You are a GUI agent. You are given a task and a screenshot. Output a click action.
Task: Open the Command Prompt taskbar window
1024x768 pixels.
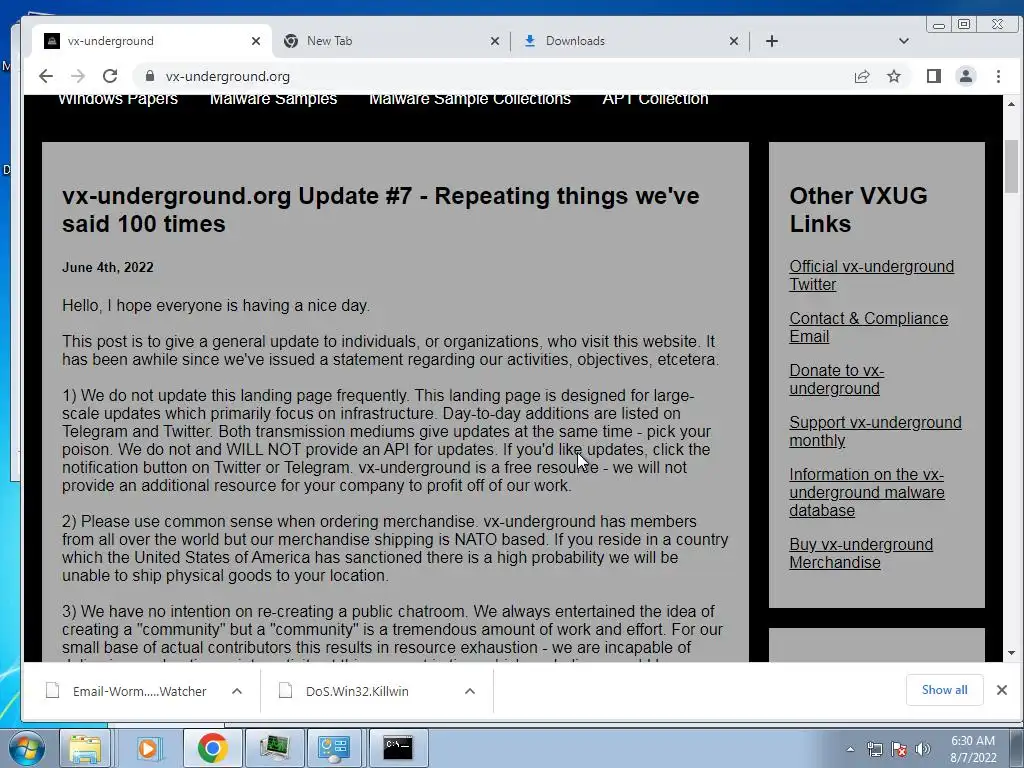(398, 748)
